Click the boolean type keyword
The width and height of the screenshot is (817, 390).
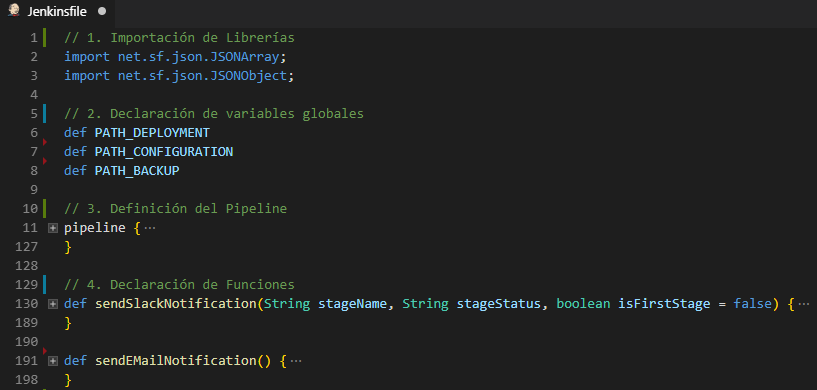tap(583, 304)
